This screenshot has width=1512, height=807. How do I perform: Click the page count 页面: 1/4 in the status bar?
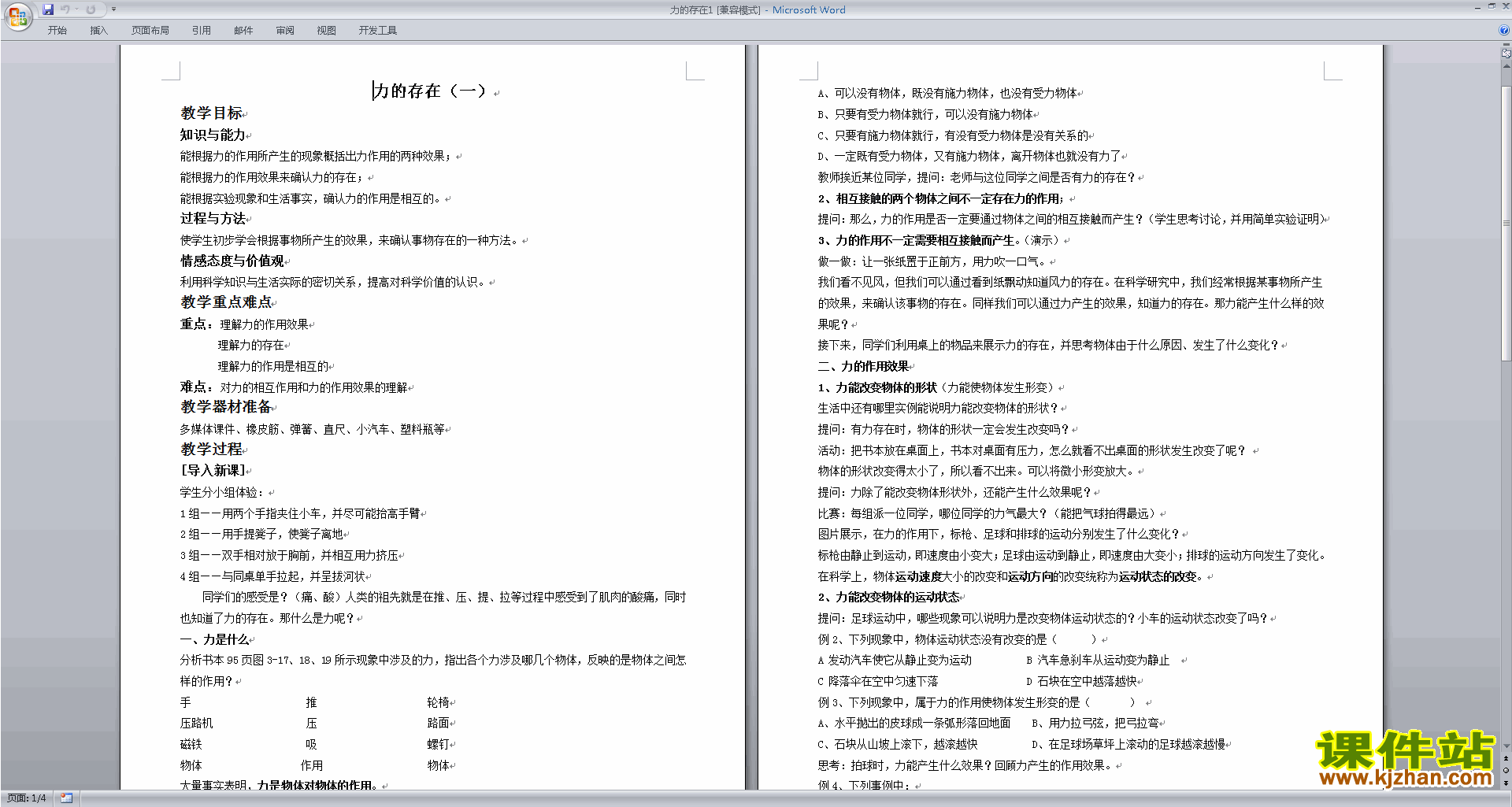26,798
